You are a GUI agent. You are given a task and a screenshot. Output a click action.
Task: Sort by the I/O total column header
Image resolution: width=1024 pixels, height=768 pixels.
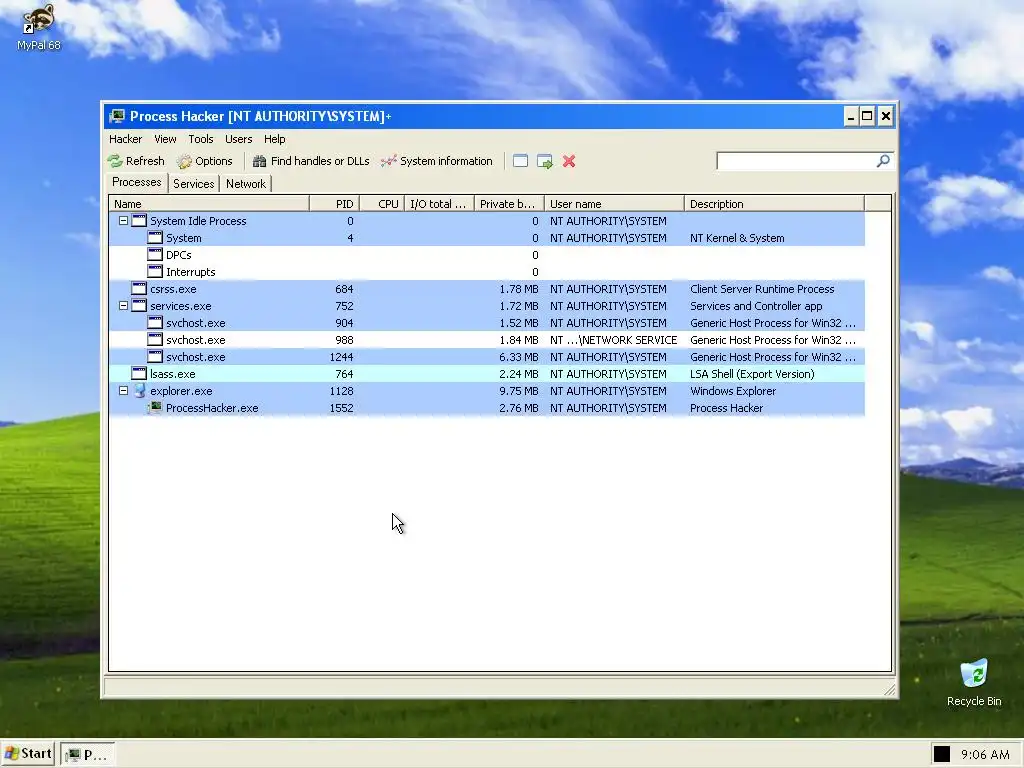440,204
